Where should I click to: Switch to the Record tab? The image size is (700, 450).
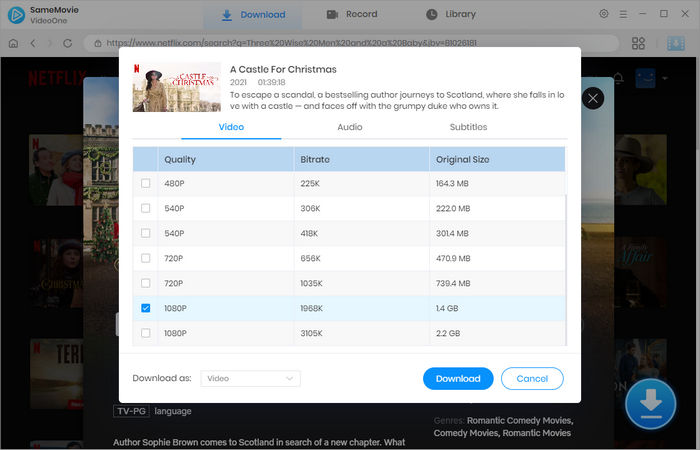tap(352, 14)
